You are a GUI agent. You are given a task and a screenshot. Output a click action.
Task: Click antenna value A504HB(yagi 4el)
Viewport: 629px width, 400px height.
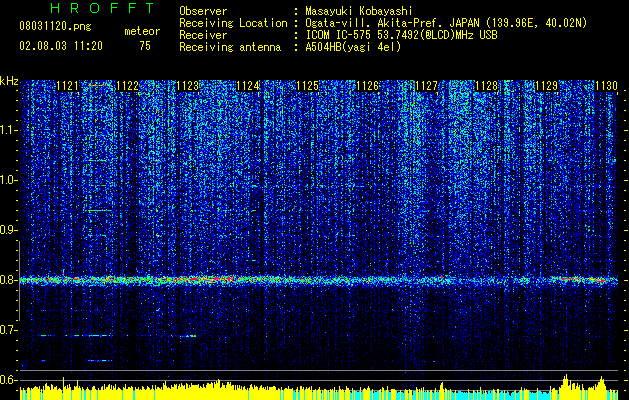[353, 47]
